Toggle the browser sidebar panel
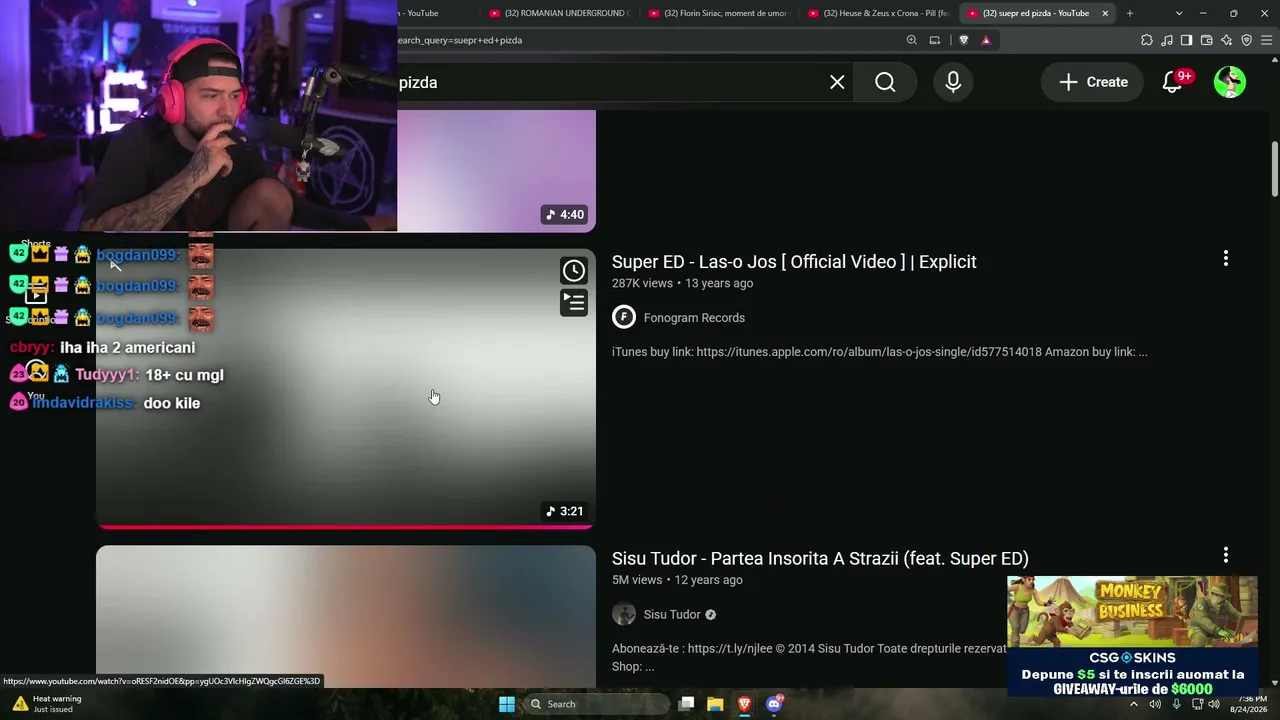The width and height of the screenshot is (1280, 720). [1187, 40]
